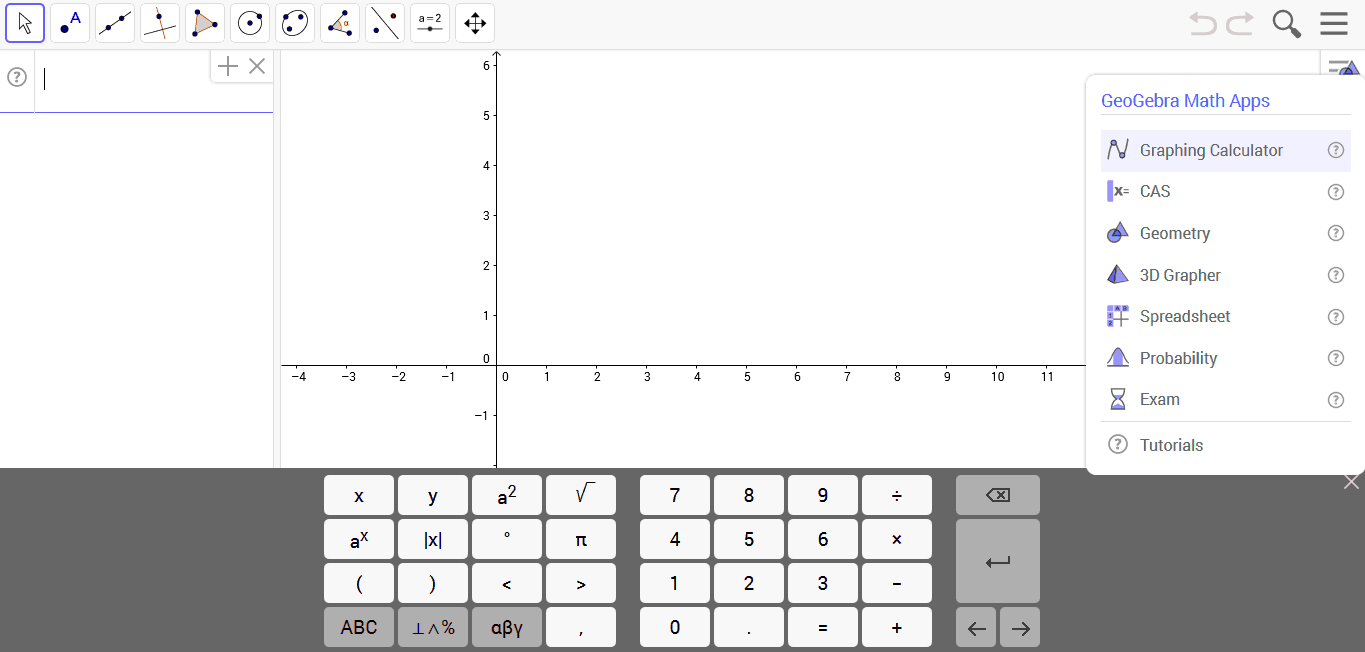Choose the Line through two points tool

115,23
